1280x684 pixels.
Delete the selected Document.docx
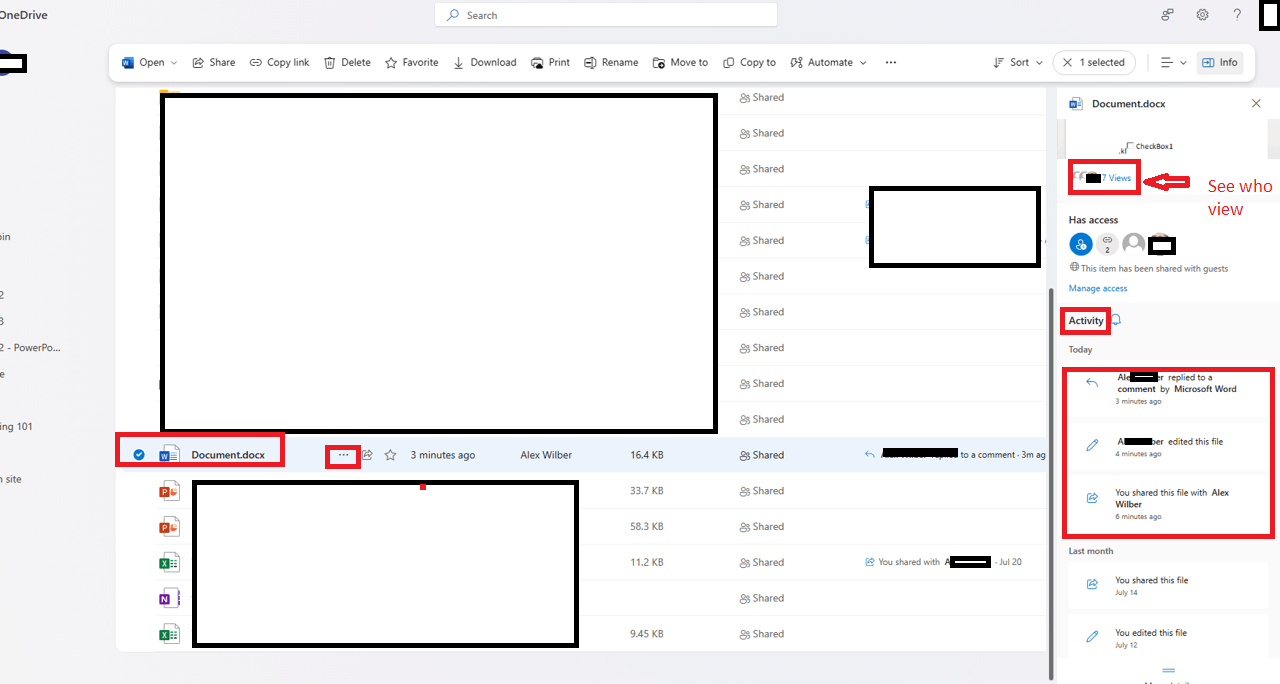(346, 62)
